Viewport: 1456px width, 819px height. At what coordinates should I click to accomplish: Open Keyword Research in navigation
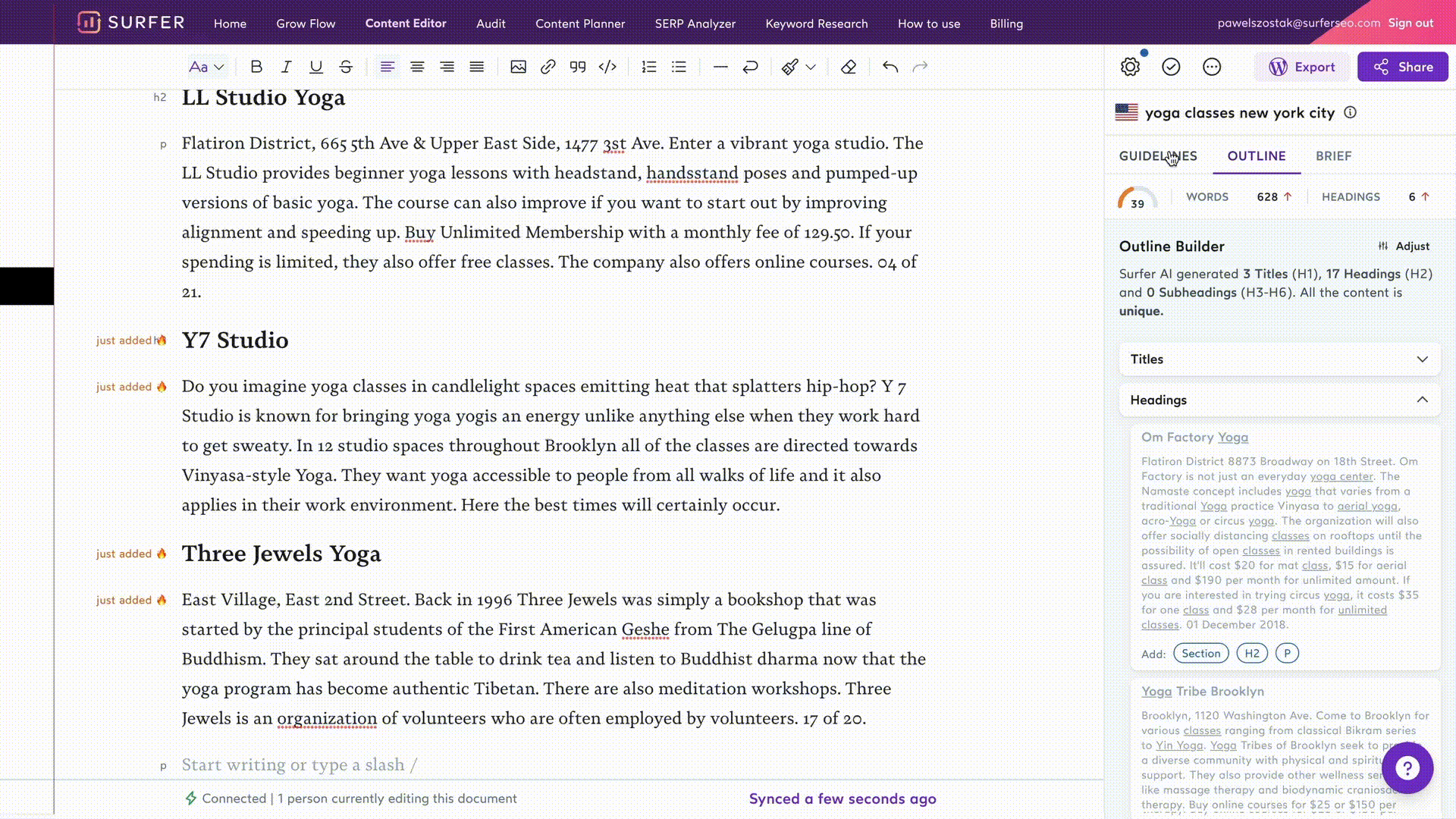[817, 24]
